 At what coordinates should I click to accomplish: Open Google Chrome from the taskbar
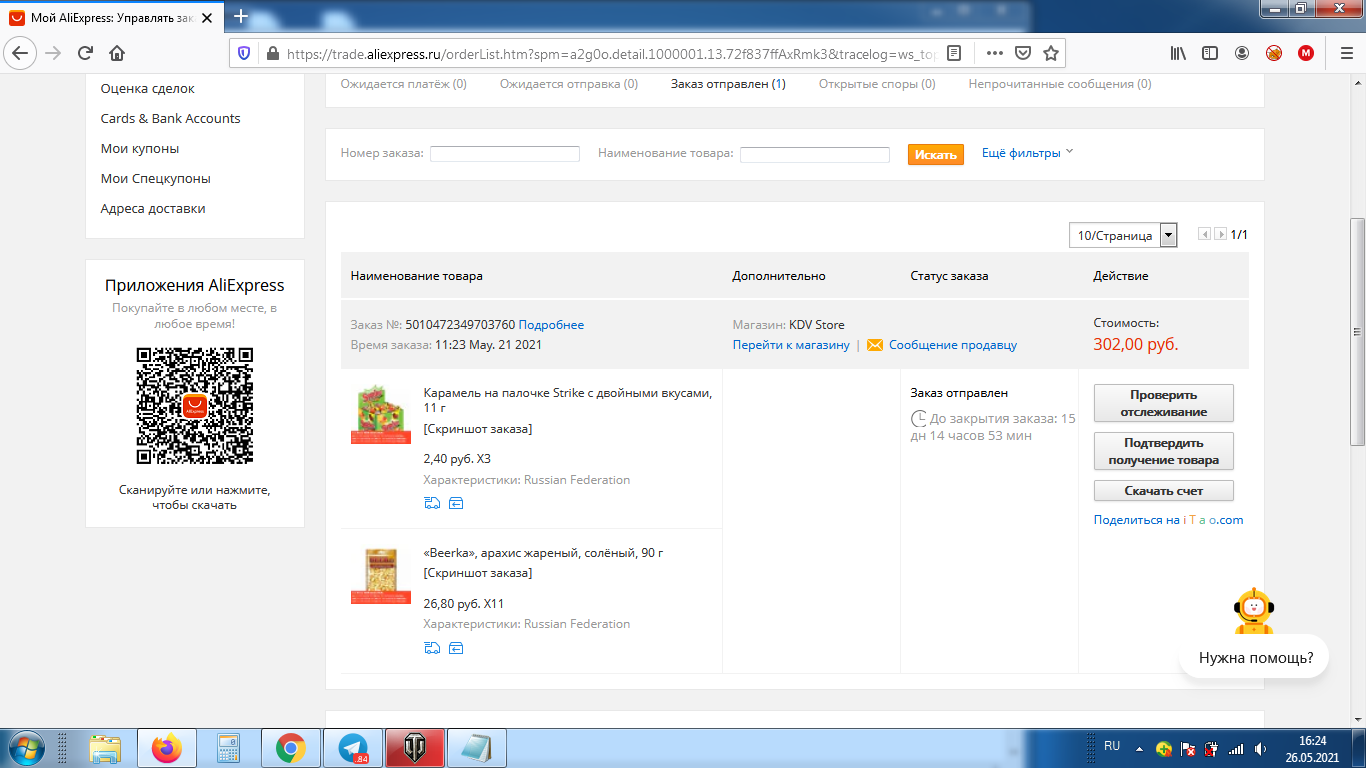pos(291,748)
